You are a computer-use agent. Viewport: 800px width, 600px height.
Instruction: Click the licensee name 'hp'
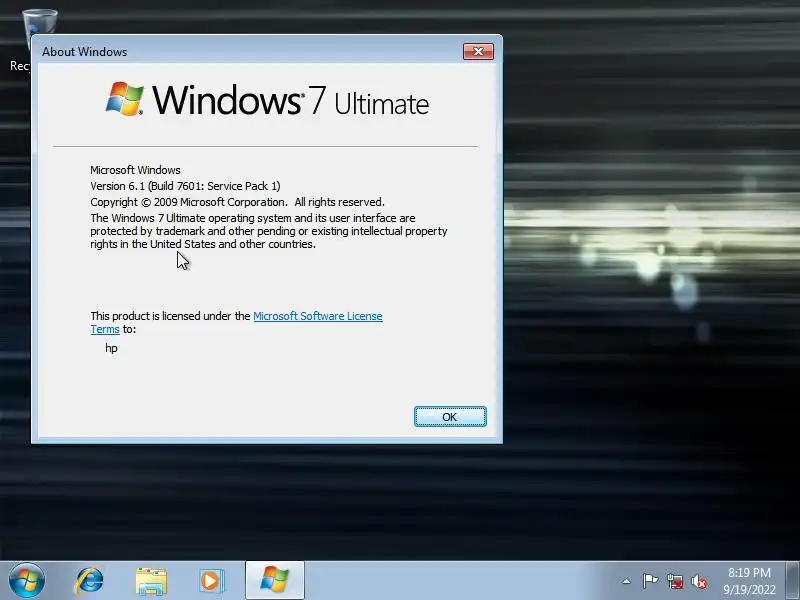111,348
